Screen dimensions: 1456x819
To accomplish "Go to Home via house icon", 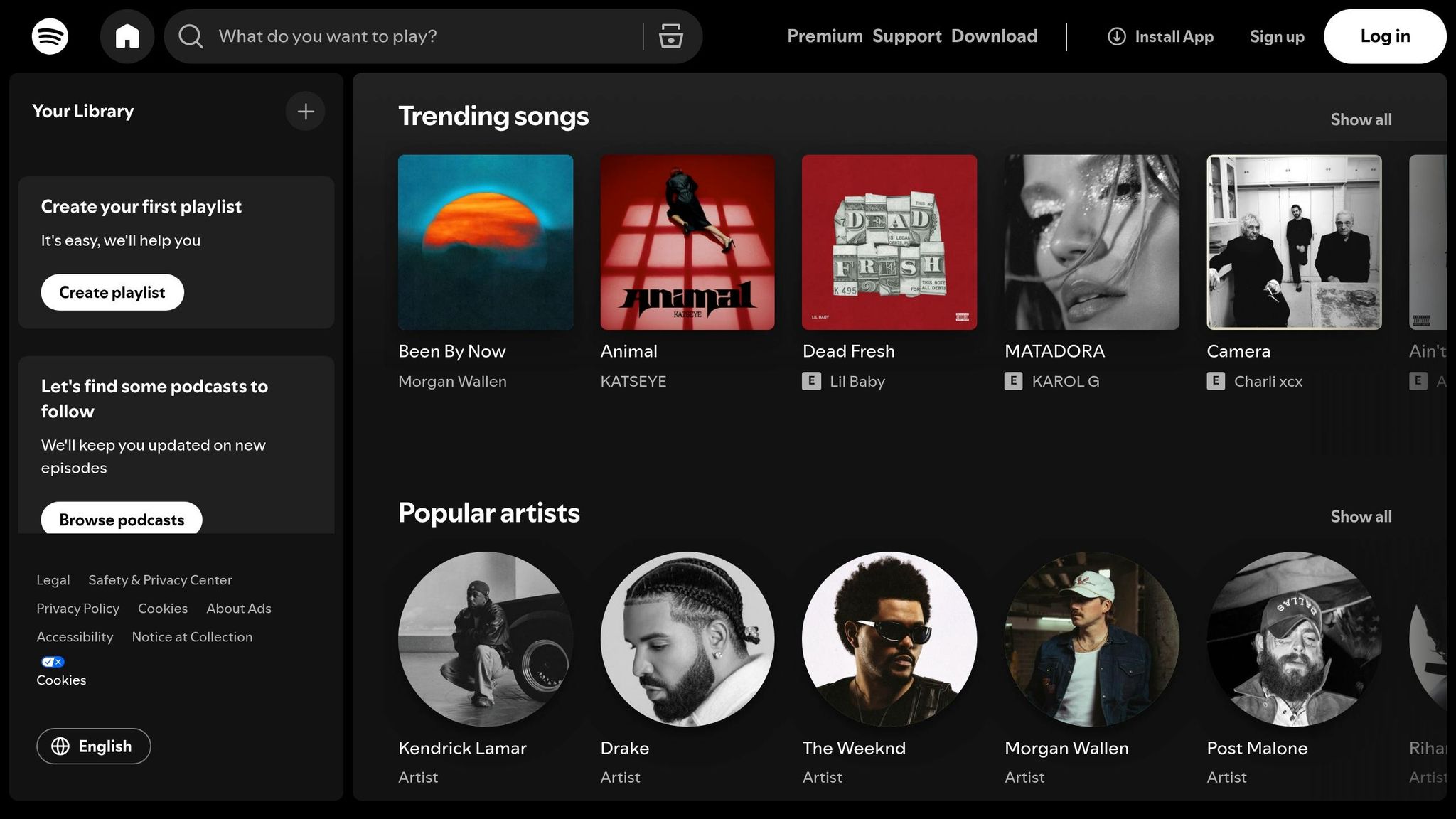I will pos(127,36).
